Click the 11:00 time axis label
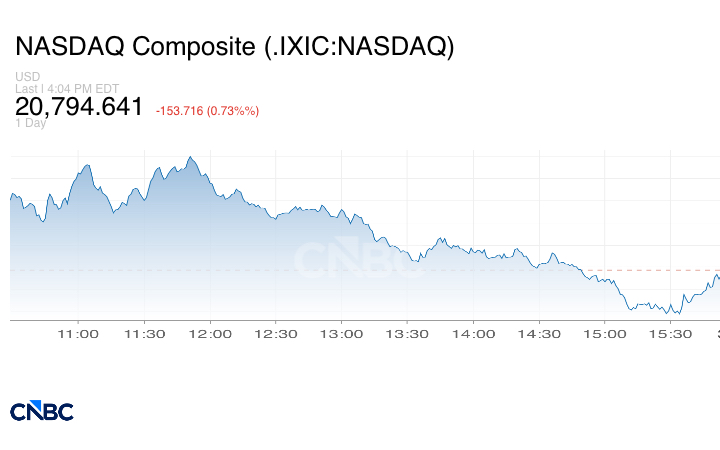Screen dimensions: 720x450 [80, 334]
